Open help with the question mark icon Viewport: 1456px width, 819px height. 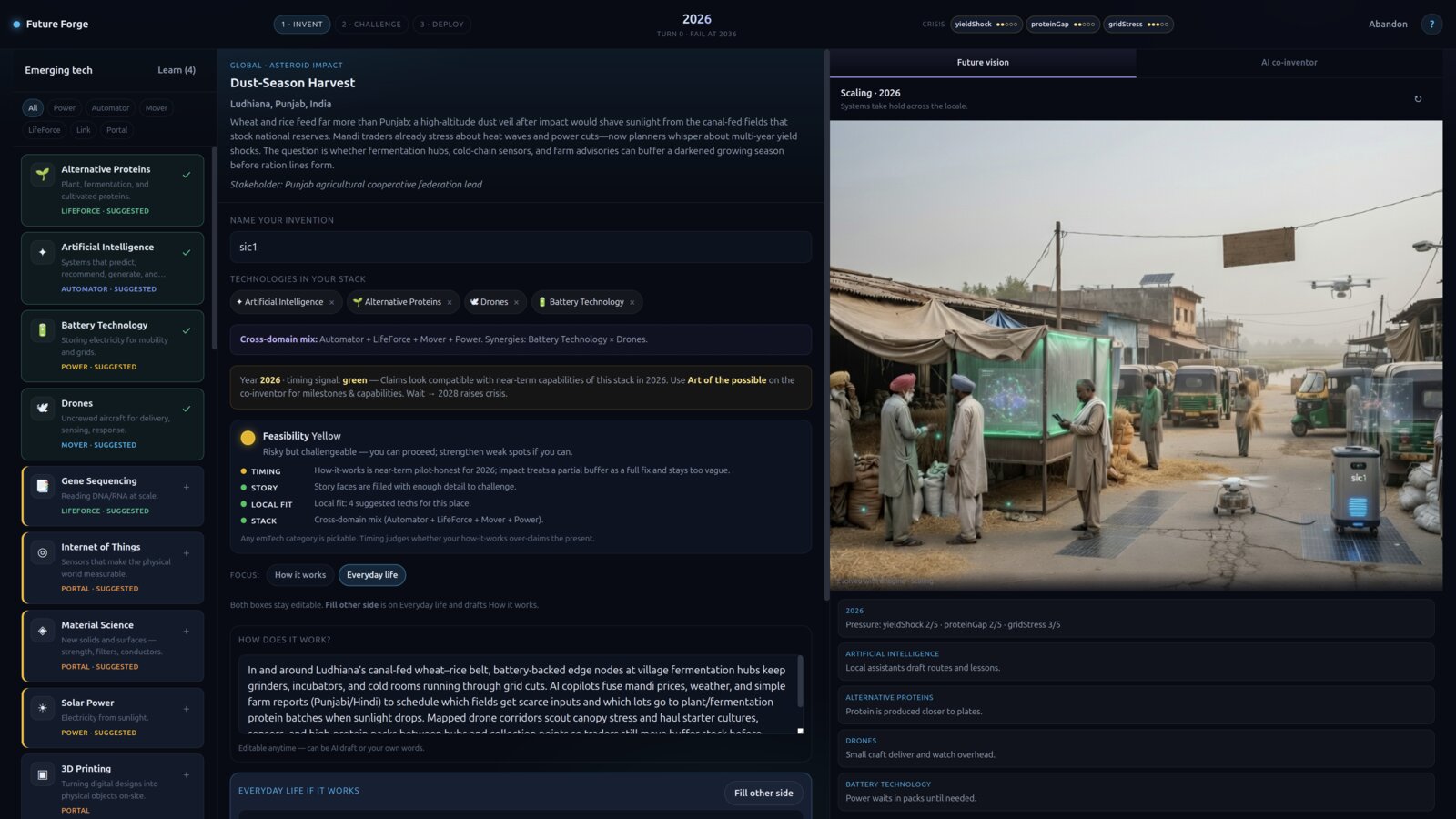coord(1431,25)
